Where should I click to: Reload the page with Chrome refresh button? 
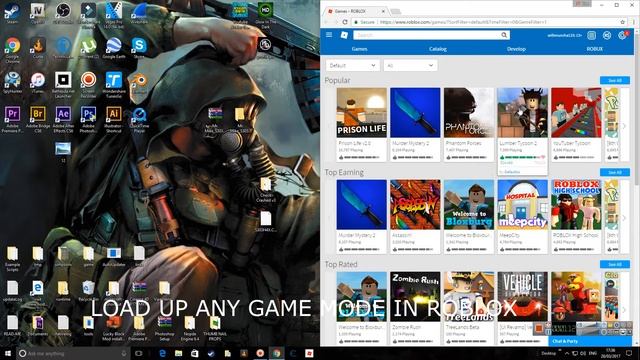click(x=345, y=22)
